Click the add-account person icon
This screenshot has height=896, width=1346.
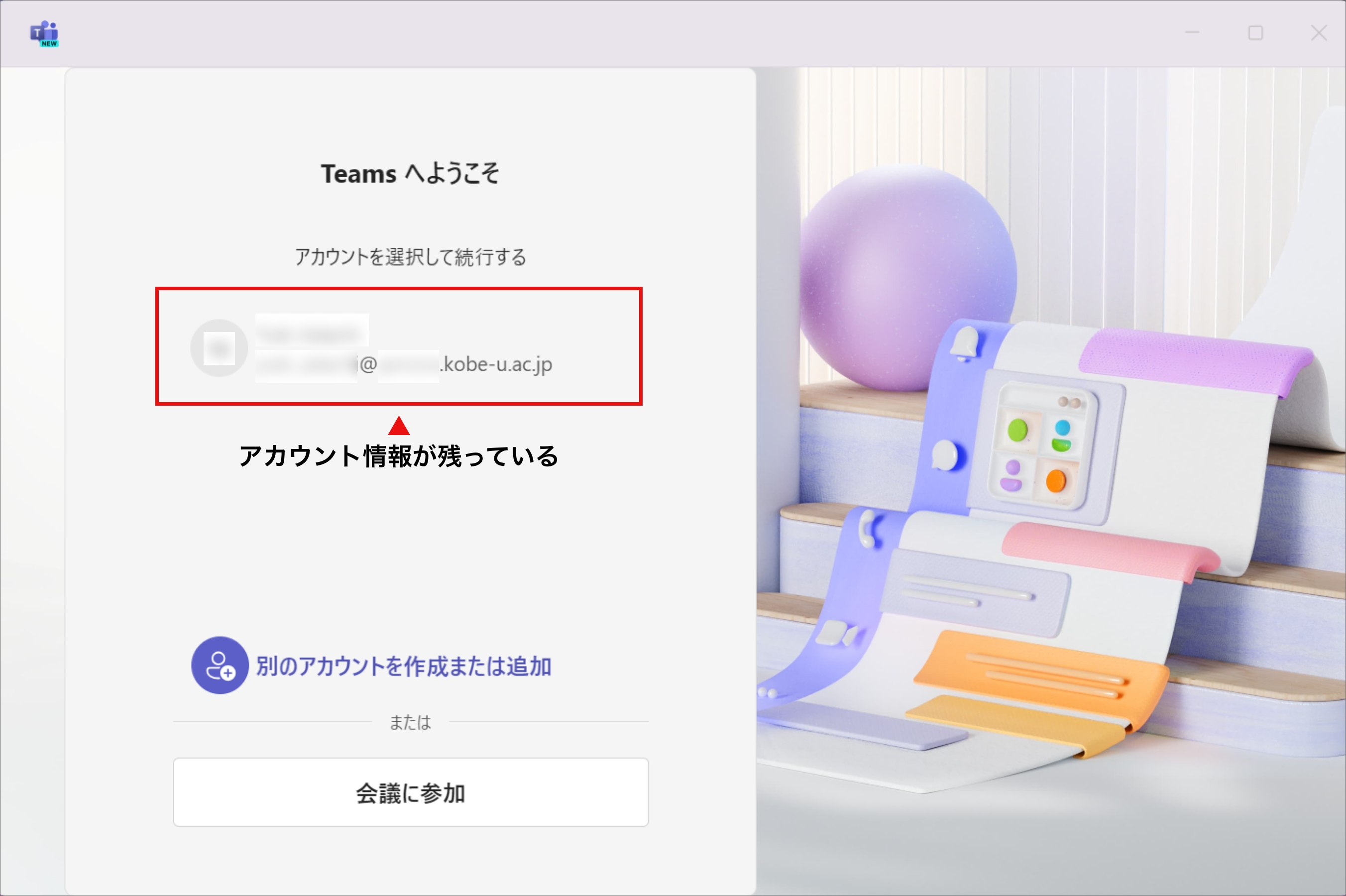[x=220, y=665]
